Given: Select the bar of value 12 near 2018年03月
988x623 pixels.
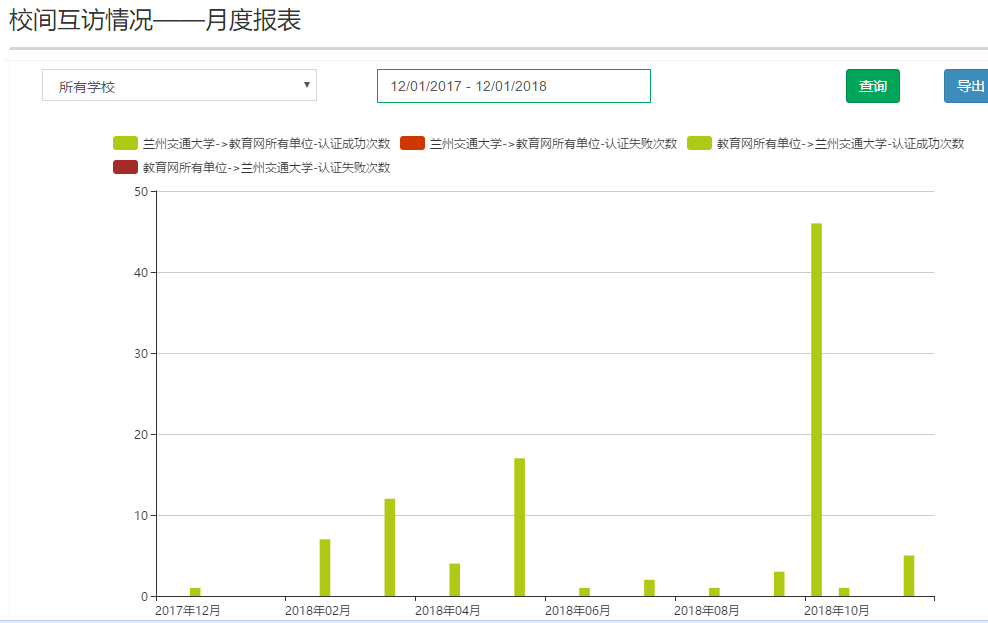Looking at the screenshot, I should pos(390,547).
